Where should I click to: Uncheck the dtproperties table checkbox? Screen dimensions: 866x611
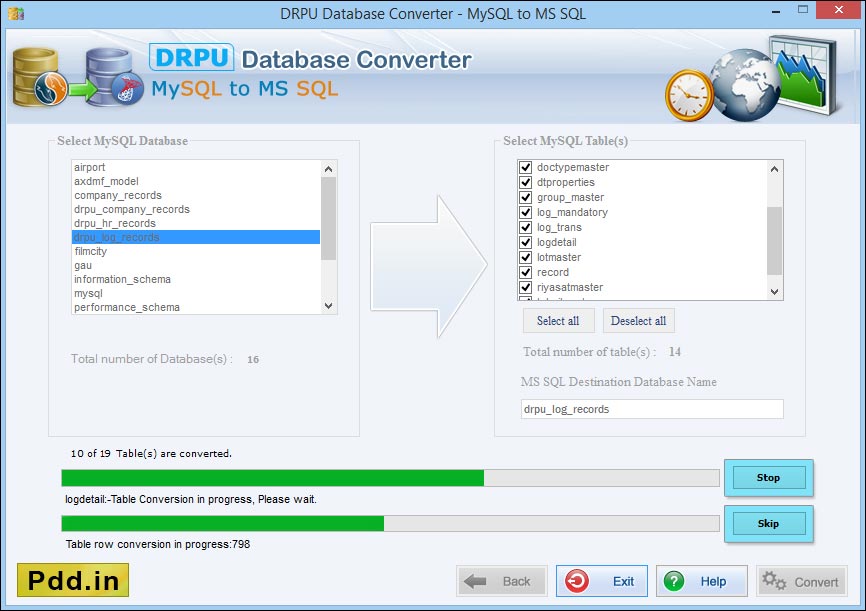coord(525,182)
